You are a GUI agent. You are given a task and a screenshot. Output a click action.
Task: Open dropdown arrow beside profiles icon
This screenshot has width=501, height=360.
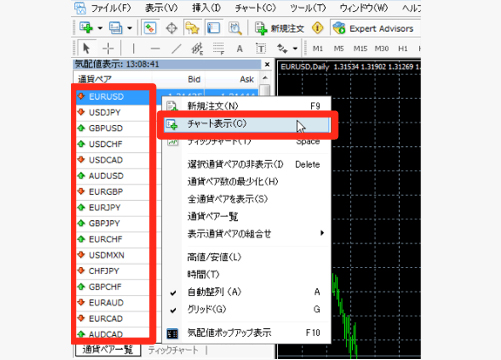pyautogui.click(x=129, y=28)
